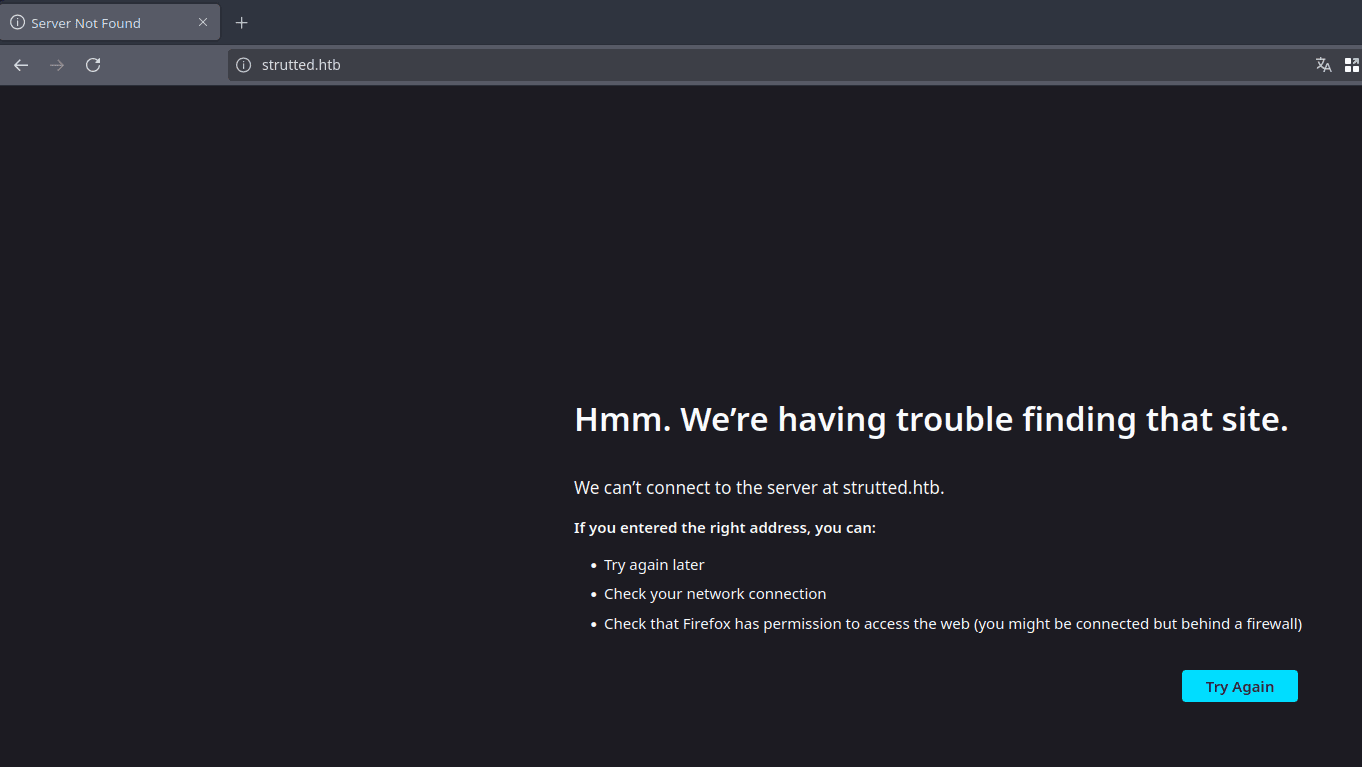The height and width of the screenshot is (767, 1362).
Task: Click the translate page icon
Action: [1323, 65]
